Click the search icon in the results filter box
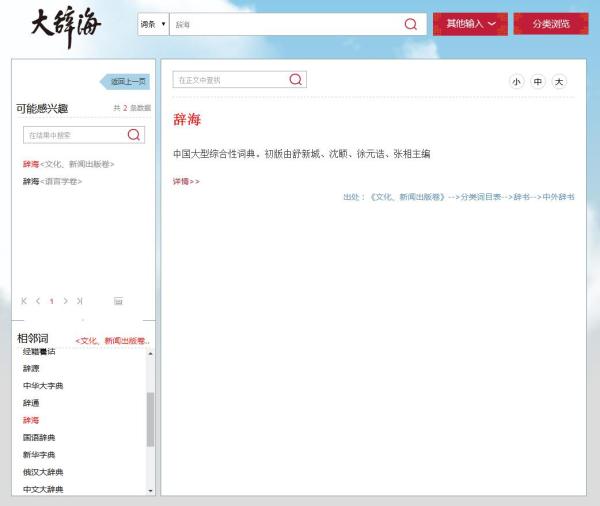This screenshot has height=506, width=600. pyautogui.click(x=134, y=135)
